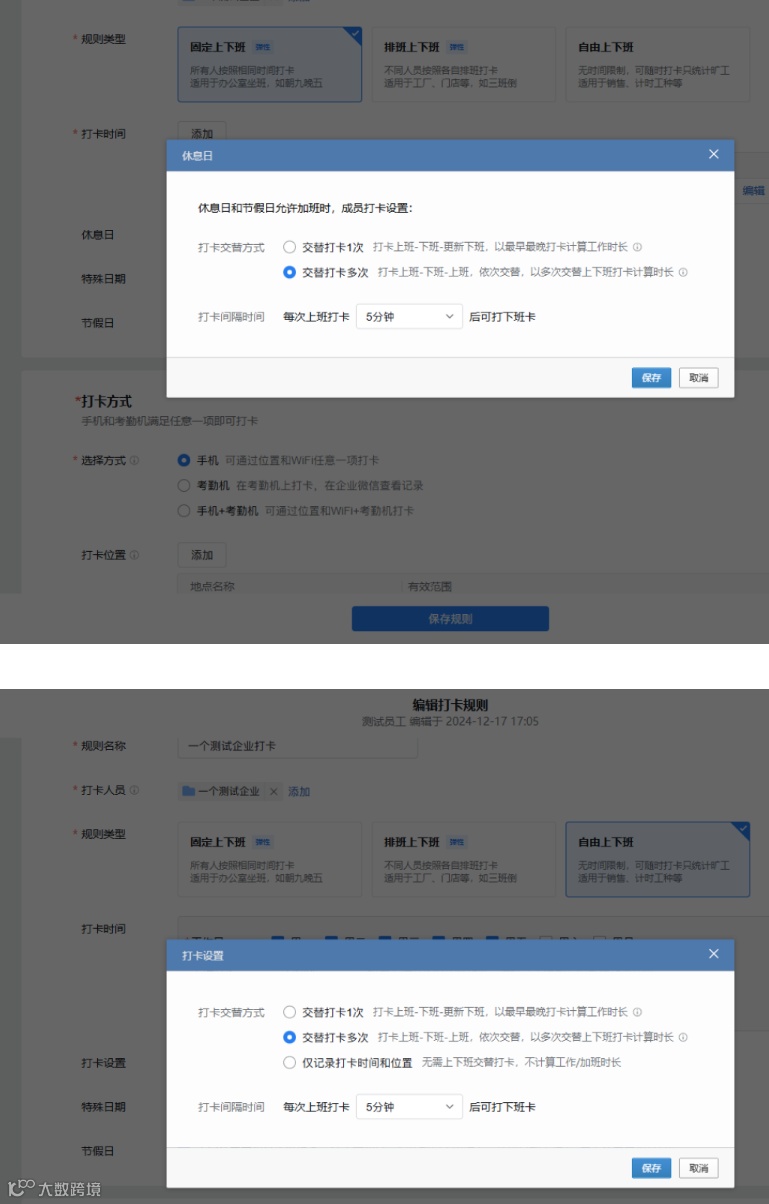
Task: Click the 规则名称 input with 一个测试企业打卡
Action: (298, 746)
